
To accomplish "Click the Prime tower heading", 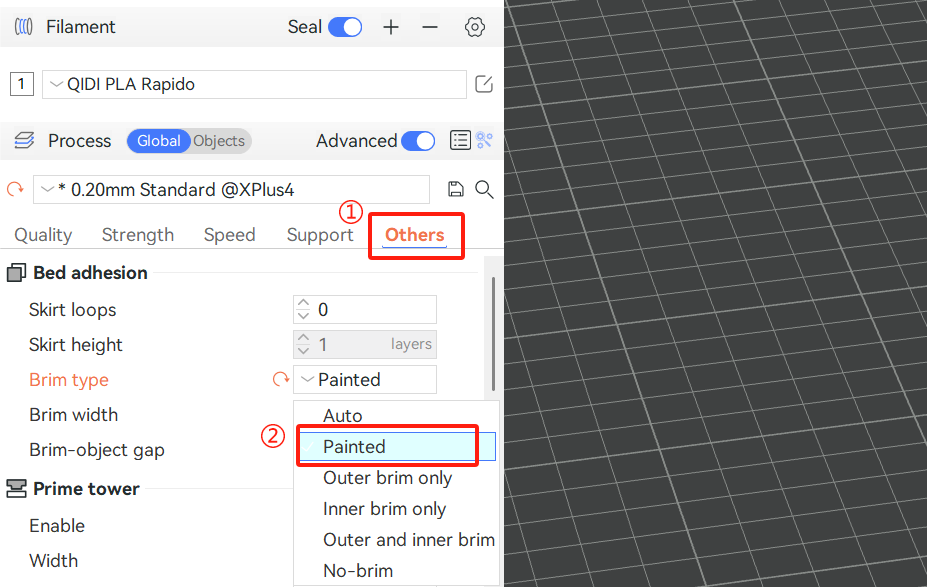I will coord(86,489).
